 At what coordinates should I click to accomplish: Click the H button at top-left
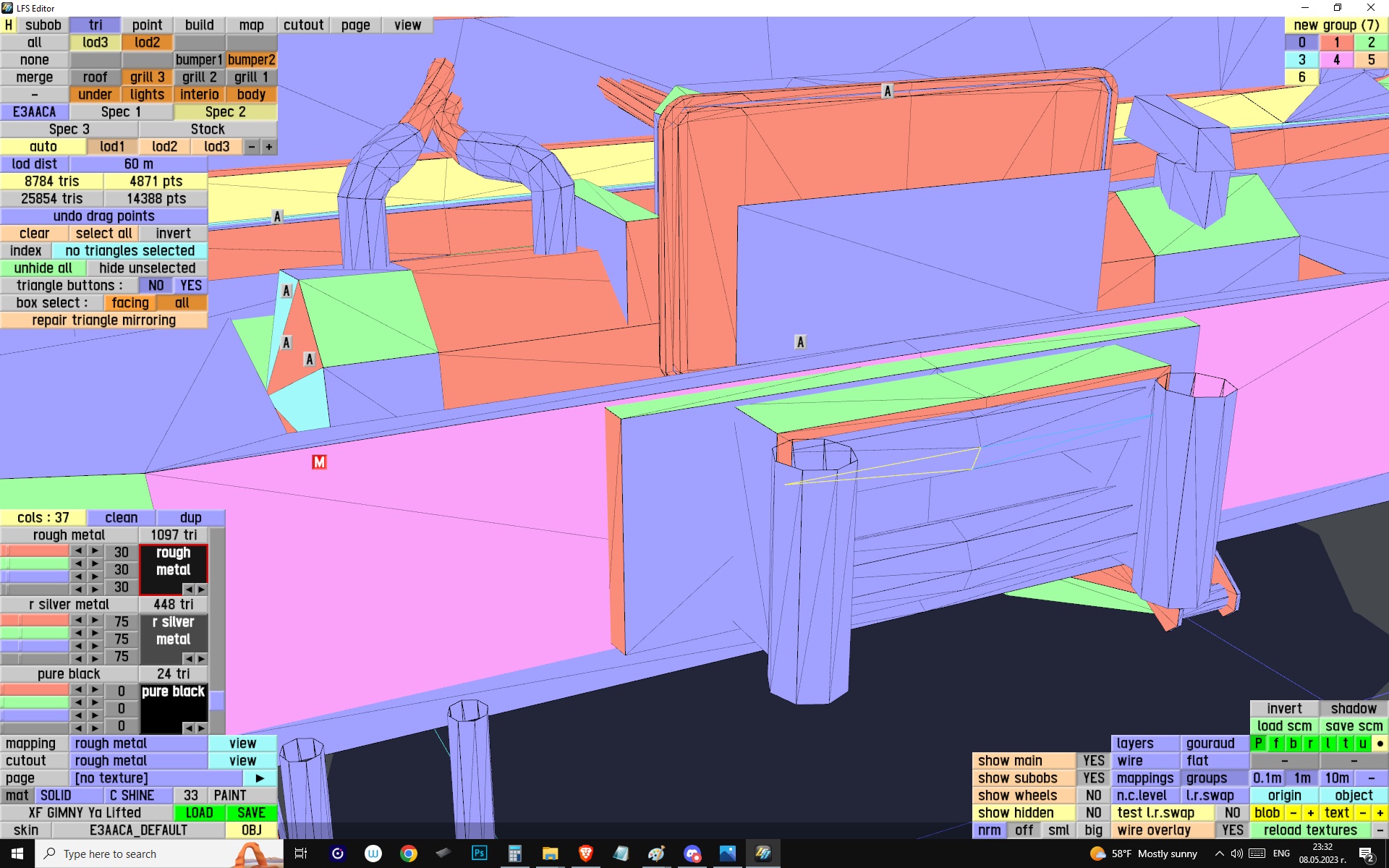9,25
